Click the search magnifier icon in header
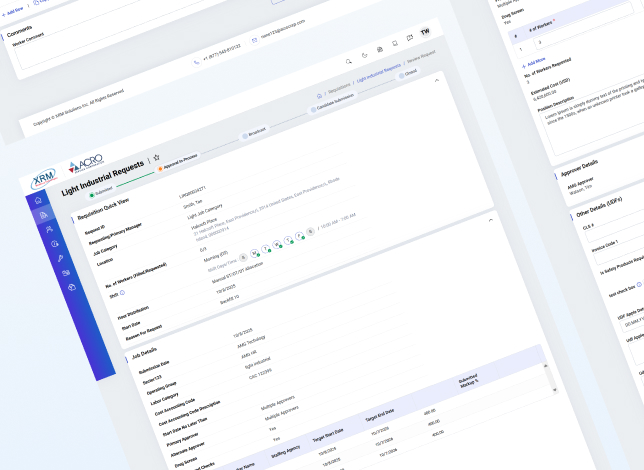Screen dimensions: 644x470 [349, 60]
